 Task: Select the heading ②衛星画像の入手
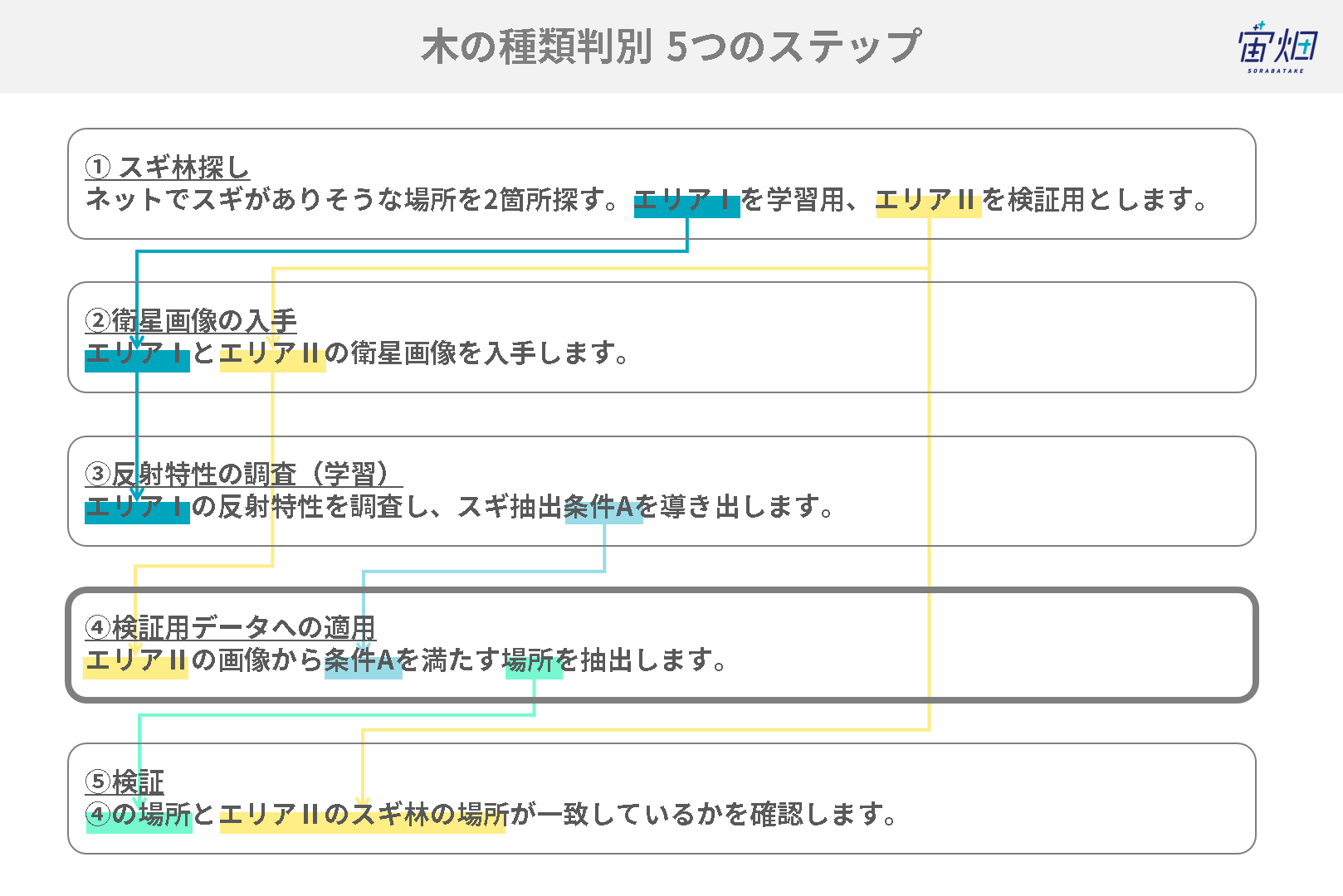tap(191, 320)
